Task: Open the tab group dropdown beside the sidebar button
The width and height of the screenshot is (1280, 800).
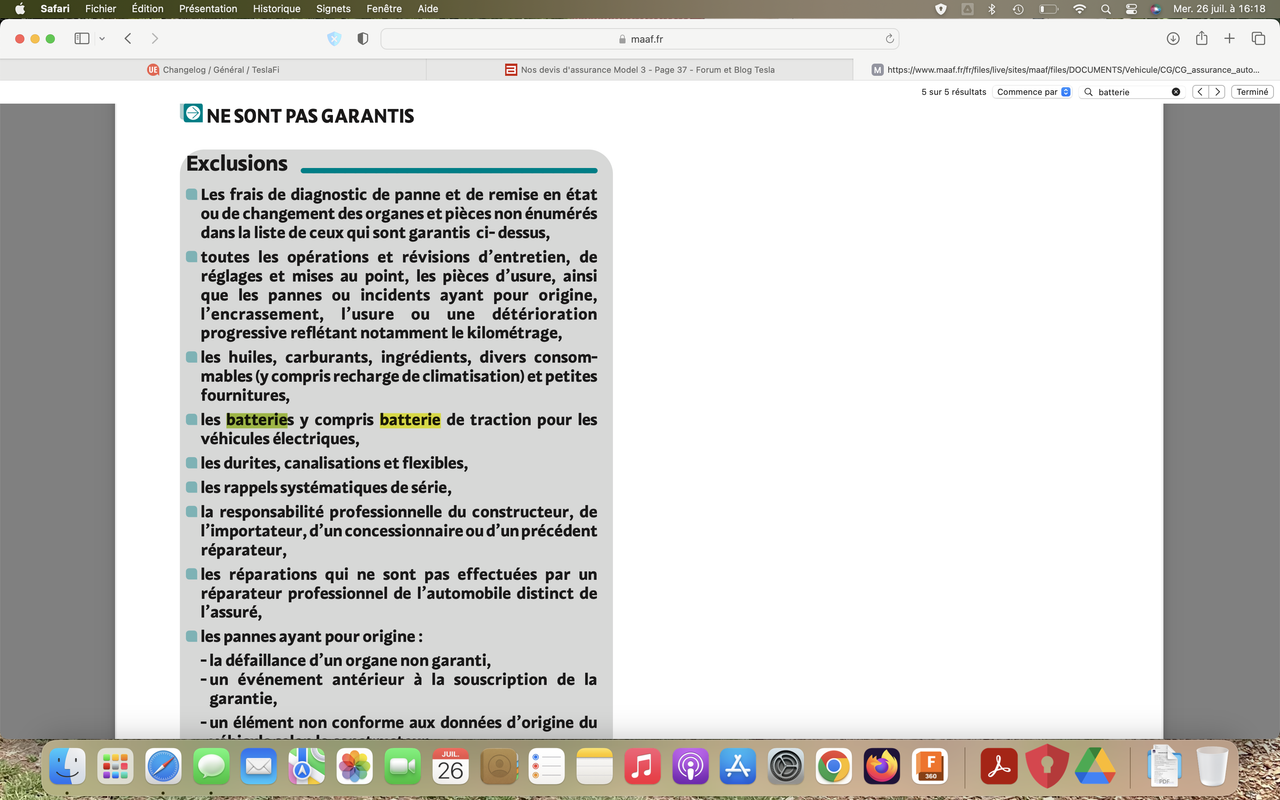Action: [x=102, y=38]
